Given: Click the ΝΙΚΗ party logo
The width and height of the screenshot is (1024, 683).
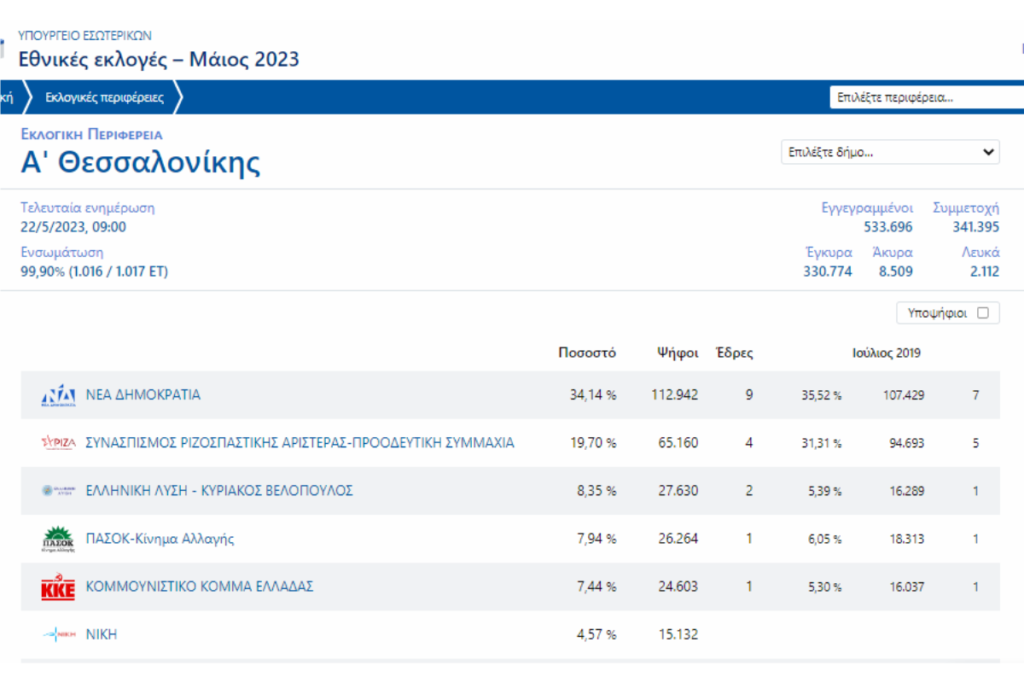Looking at the screenshot, I should tap(58, 634).
